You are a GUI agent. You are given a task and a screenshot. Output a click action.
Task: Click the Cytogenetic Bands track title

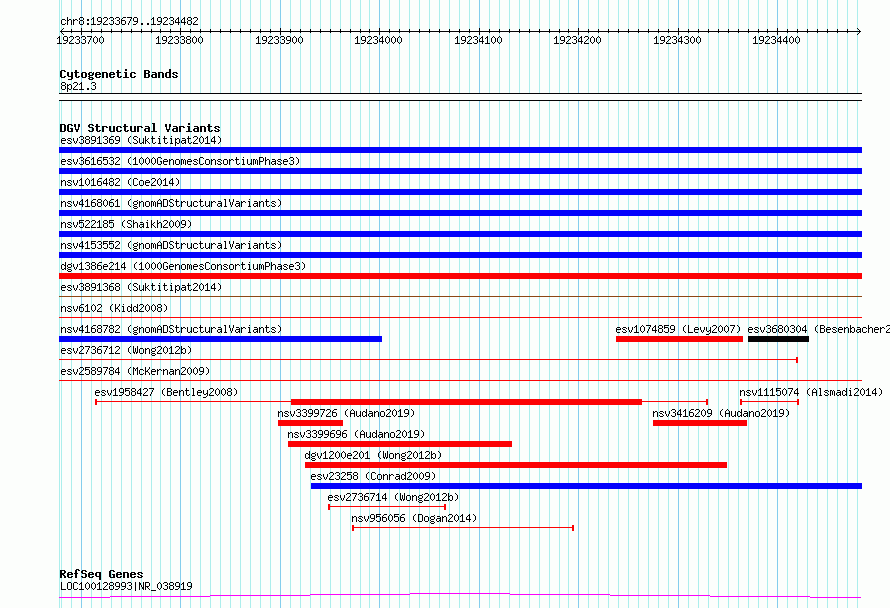point(119,74)
